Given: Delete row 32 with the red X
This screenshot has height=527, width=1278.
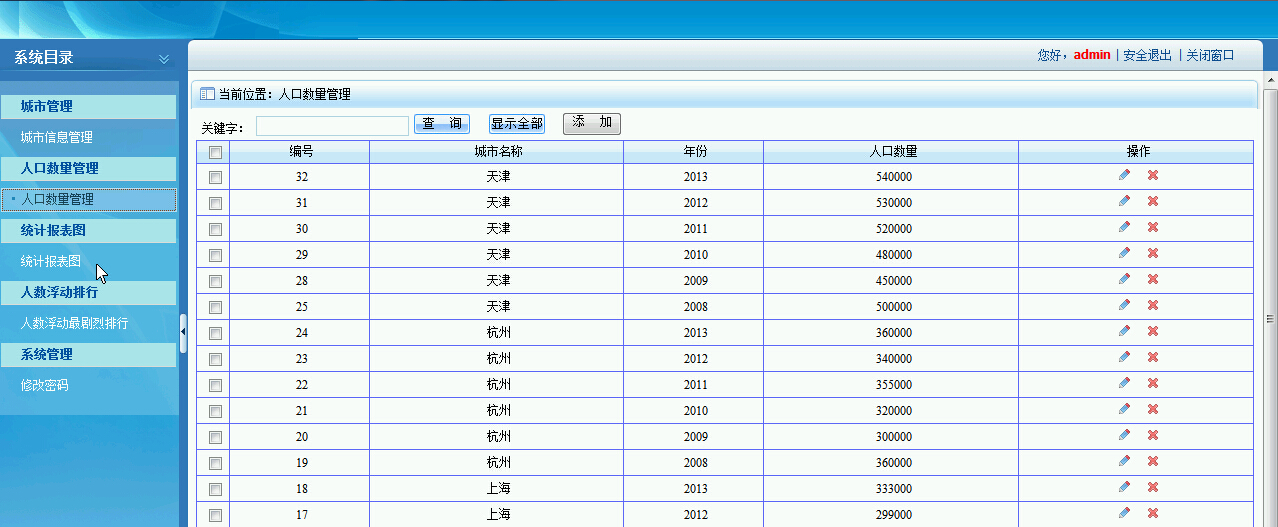Looking at the screenshot, I should 1152,175.
